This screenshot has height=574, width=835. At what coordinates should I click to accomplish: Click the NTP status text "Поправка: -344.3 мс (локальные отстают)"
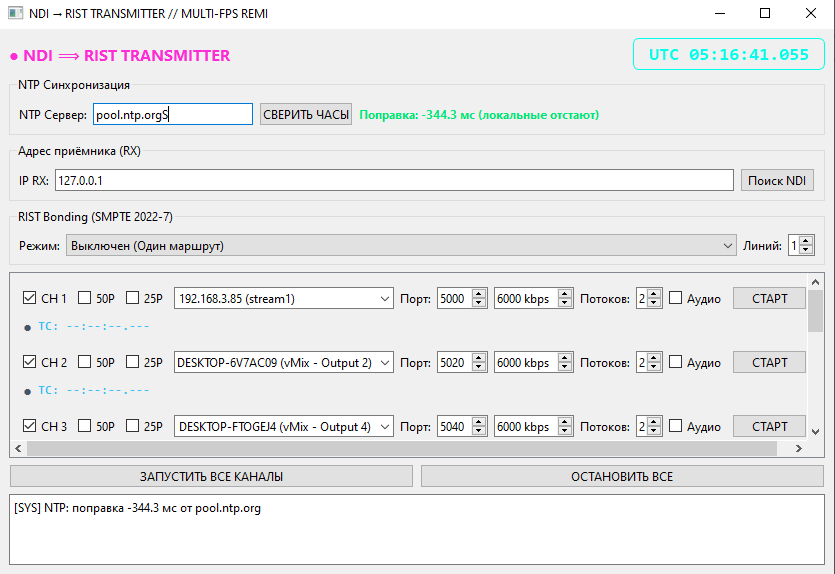tap(479, 114)
